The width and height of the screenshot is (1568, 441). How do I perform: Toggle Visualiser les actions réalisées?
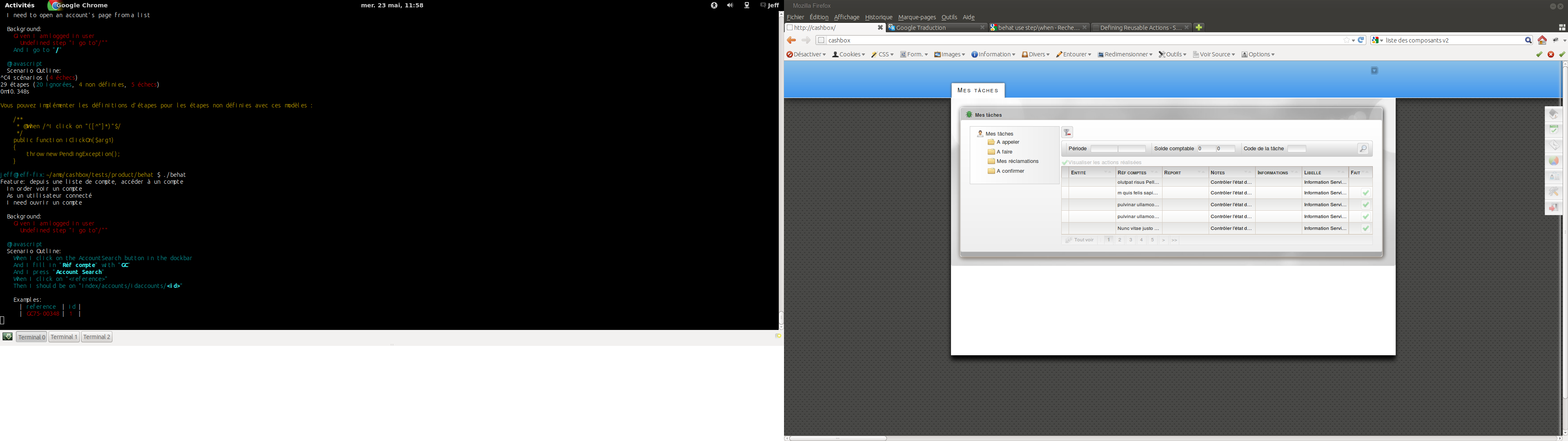click(x=1102, y=163)
